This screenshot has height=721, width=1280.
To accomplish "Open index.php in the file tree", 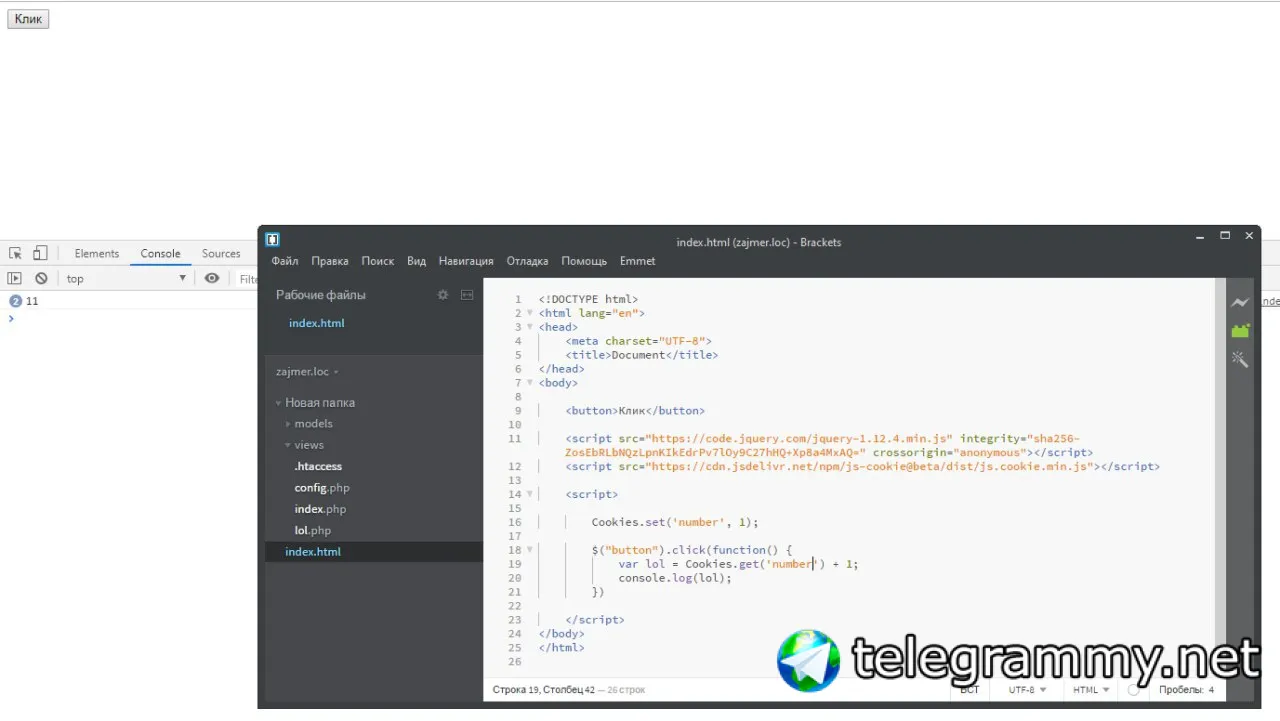I will (x=320, y=510).
